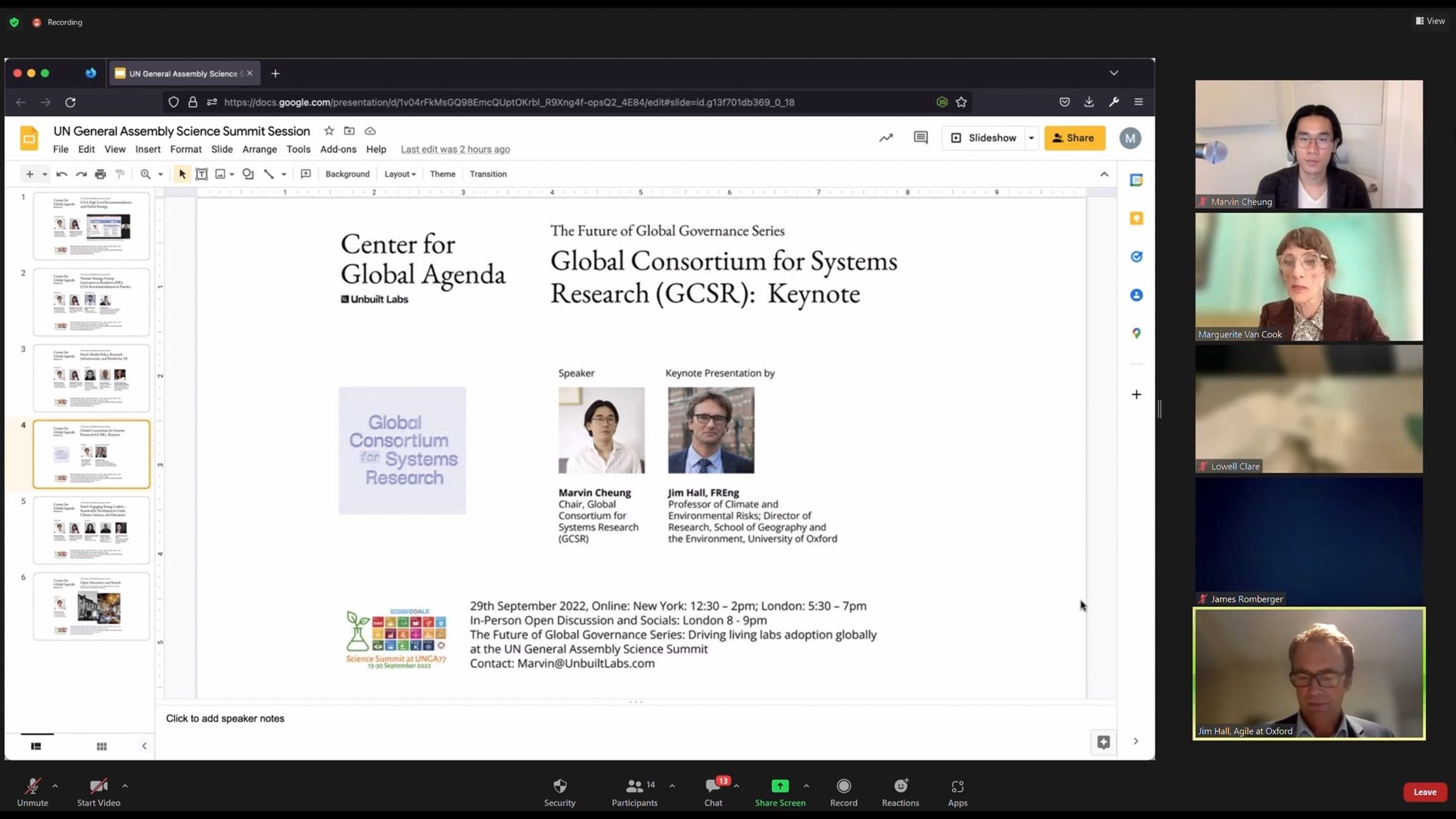The width and height of the screenshot is (1456, 819).
Task: Click the Background button
Action: pos(348,174)
